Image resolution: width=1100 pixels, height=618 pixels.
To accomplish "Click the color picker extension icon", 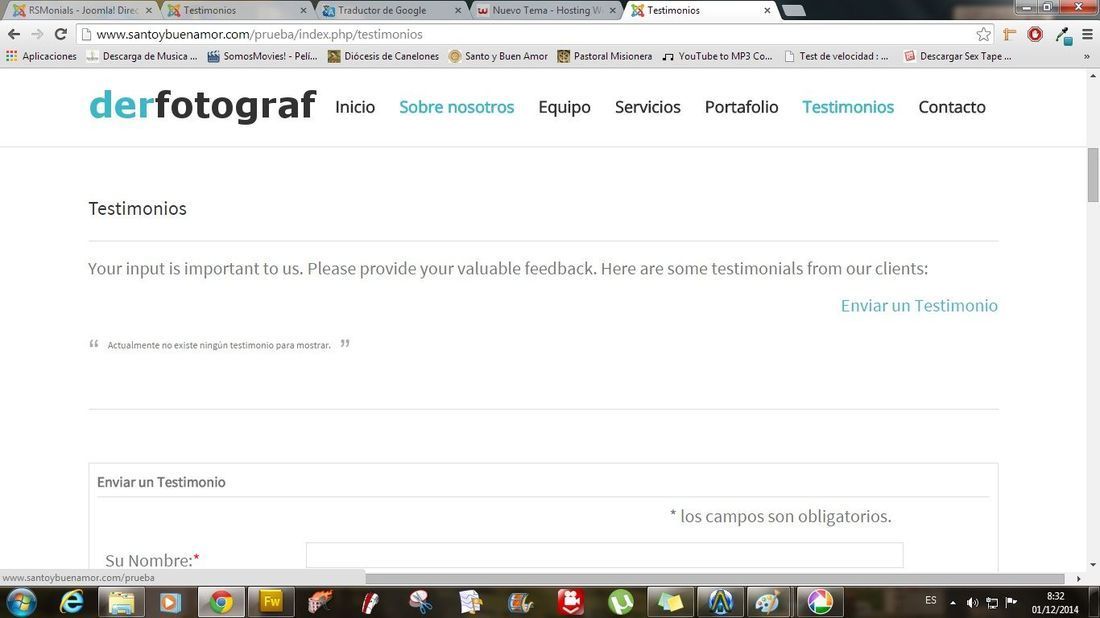I will [x=1063, y=35].
